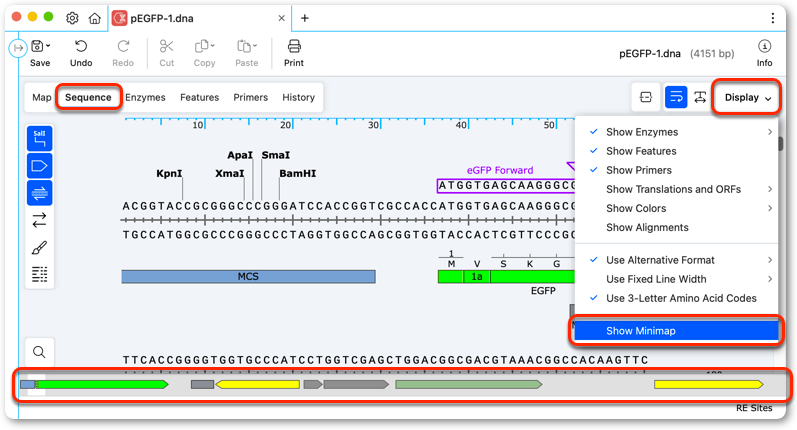The height and width of the screenshot is (430, 797).
Task: Select Show Colors menu entry
Action: (677, 208)
